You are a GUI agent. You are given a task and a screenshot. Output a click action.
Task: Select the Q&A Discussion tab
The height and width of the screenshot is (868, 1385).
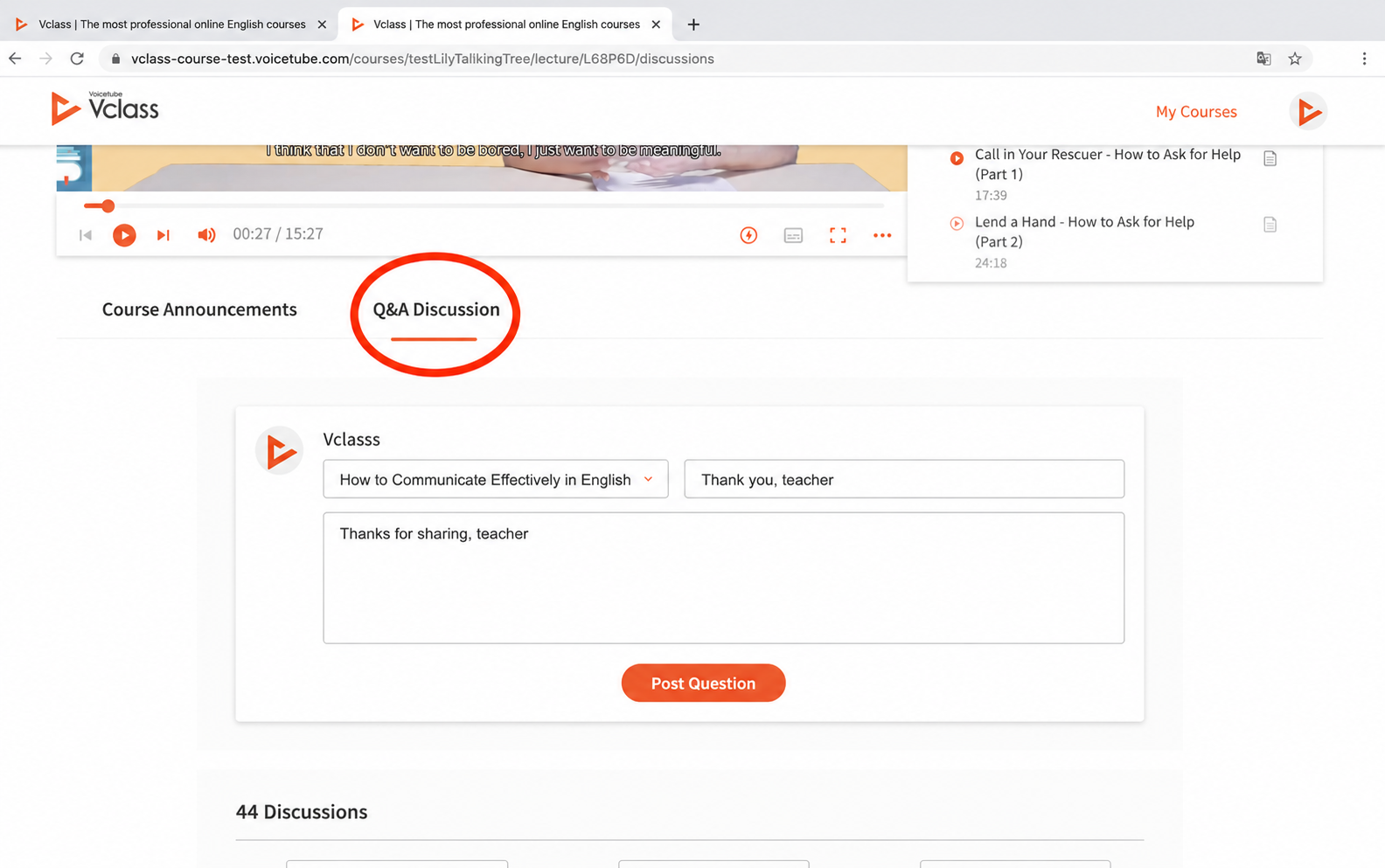(436, 309)
